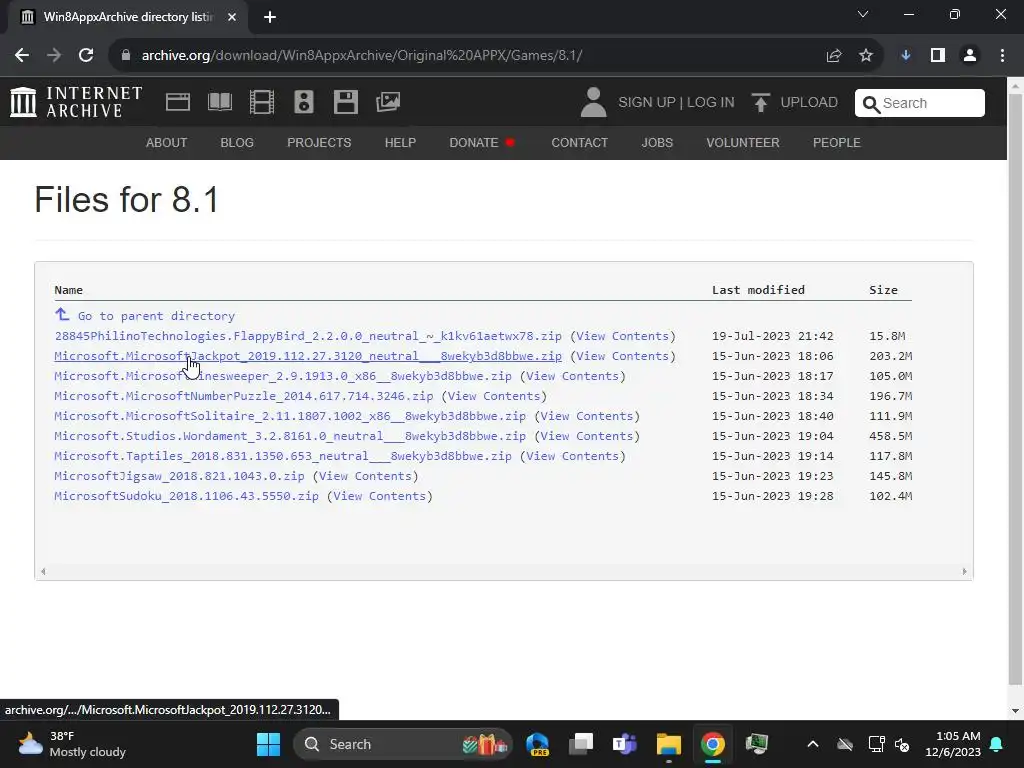Screen dimensions: 1024x768
Task: View Contents of MicrosoftJigsaw zip
Action: (365, 476)
